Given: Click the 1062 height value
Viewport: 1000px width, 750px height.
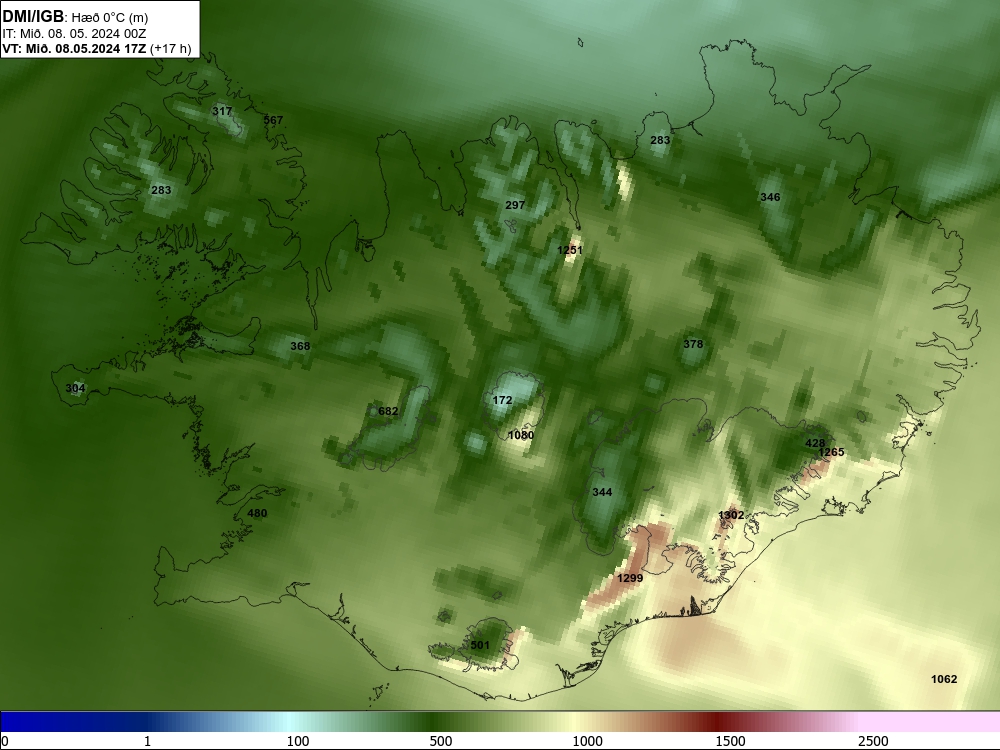Looking at the screenshot, I should pyautogui.click(x=944, y=679).
